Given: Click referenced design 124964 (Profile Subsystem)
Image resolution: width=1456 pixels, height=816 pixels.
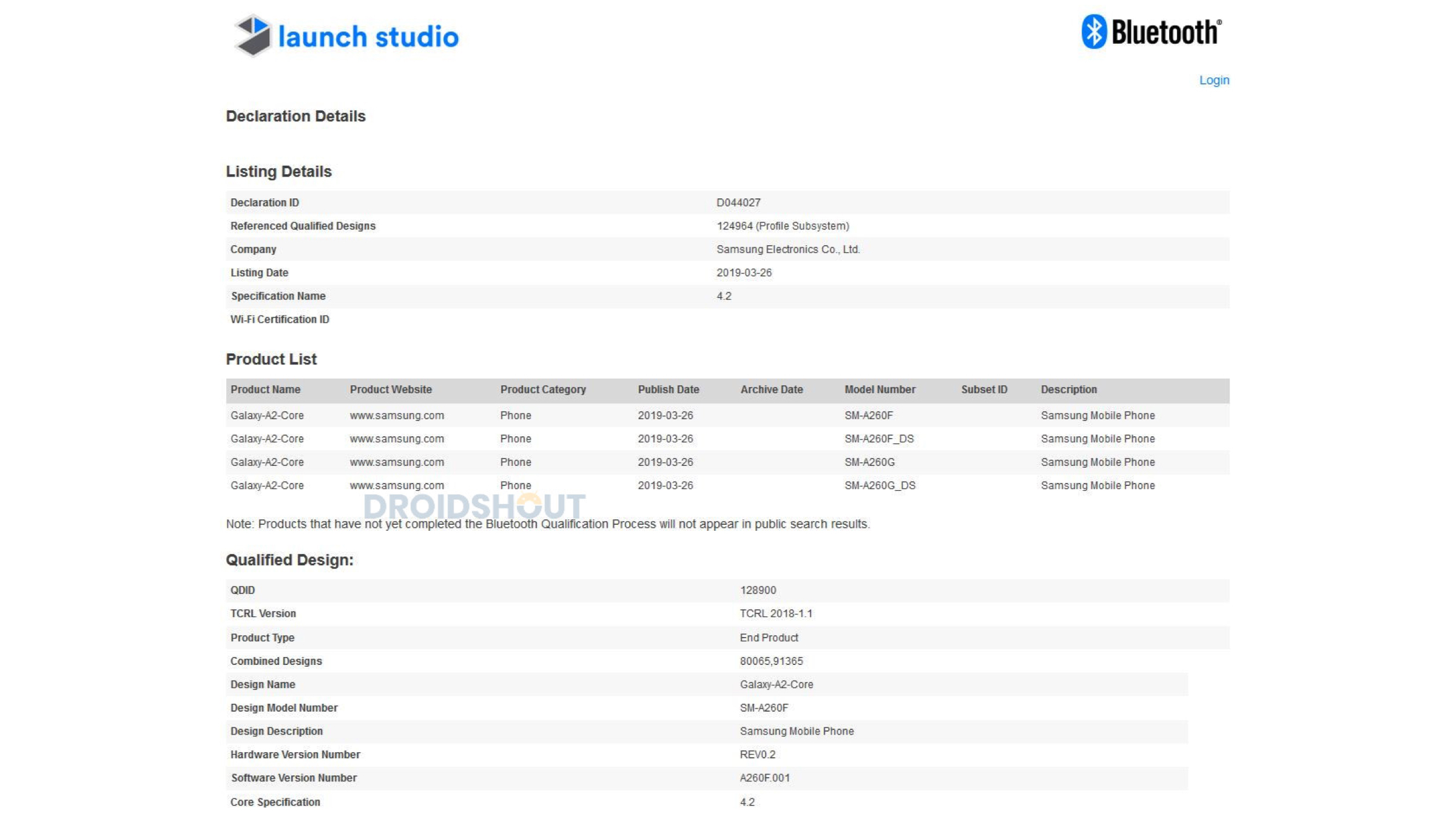Looking at the screenshot, I should pyautogui.click(x=782, y=226).
